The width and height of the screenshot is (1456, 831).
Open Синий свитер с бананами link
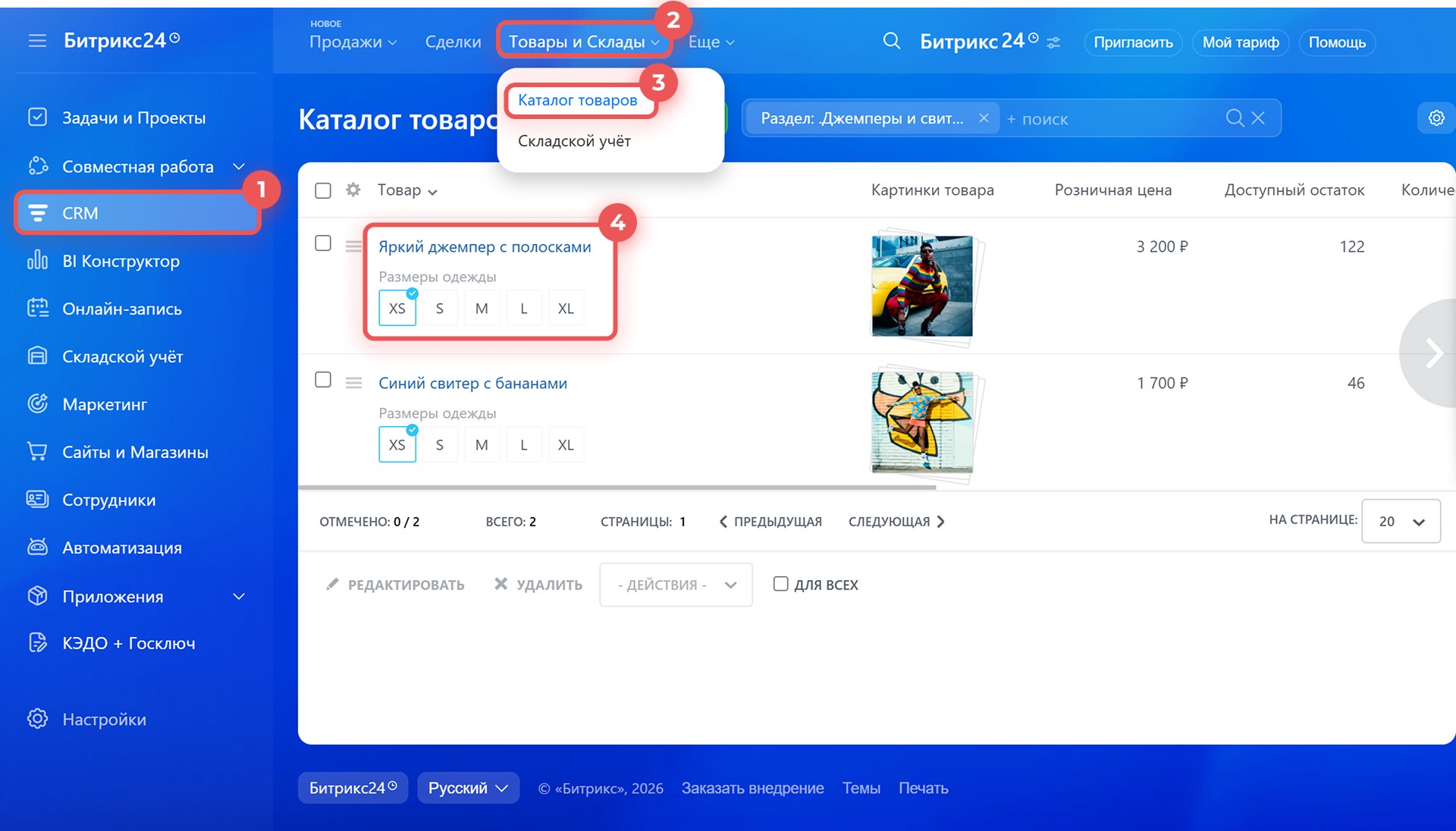pos(472,383)
